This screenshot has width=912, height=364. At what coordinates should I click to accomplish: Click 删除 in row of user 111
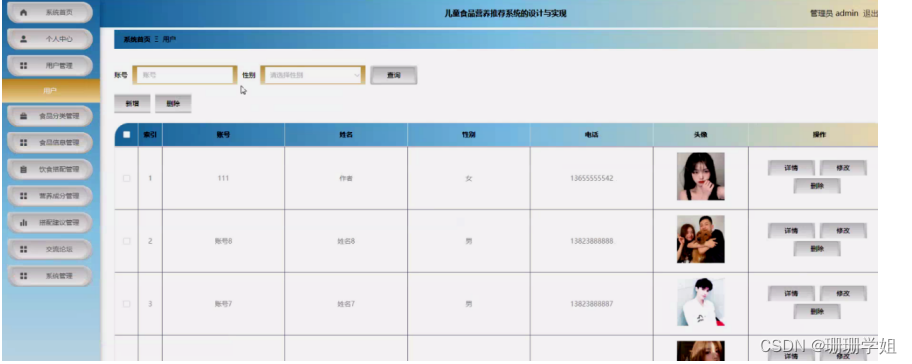[817, 186]
